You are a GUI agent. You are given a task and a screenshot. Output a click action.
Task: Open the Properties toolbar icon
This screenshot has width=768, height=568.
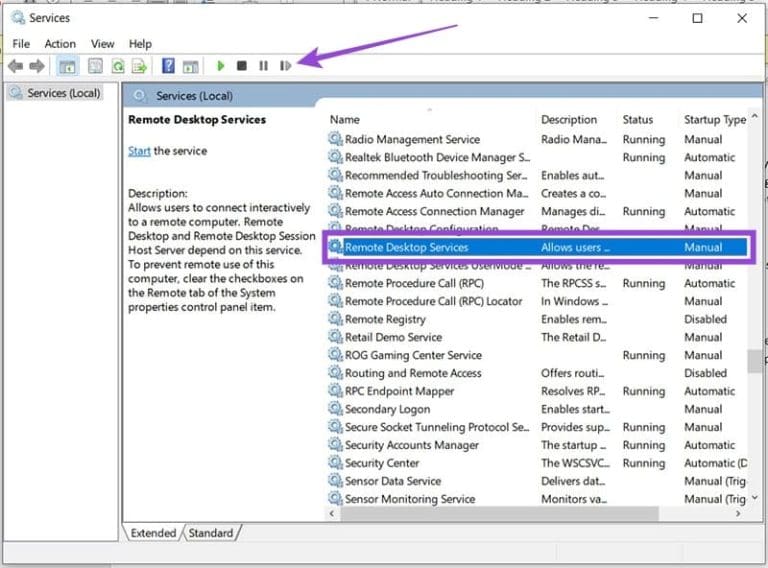pyautogui.click(x=95, y=66)
